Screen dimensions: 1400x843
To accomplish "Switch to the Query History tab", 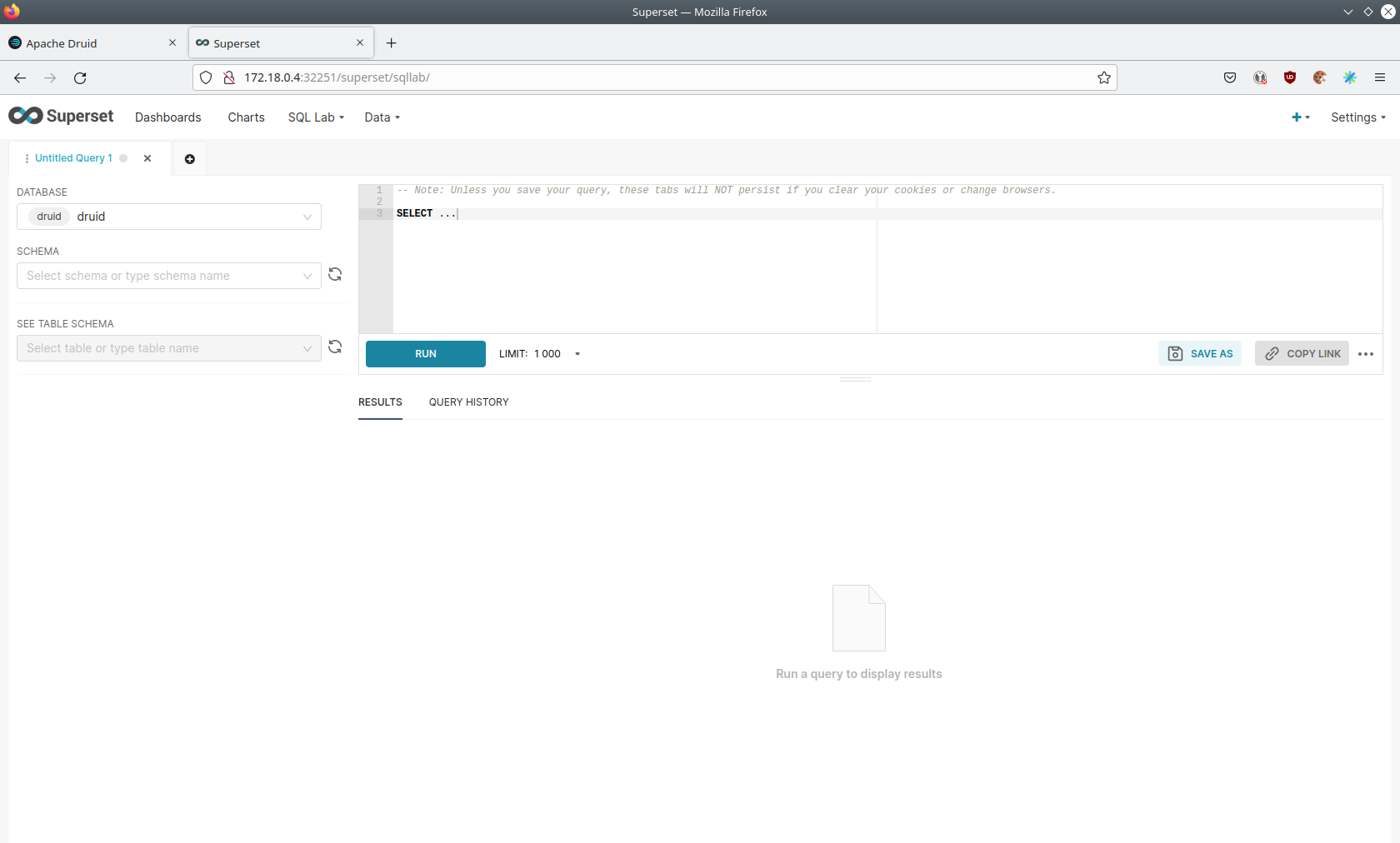I will (x=468, y=402).
